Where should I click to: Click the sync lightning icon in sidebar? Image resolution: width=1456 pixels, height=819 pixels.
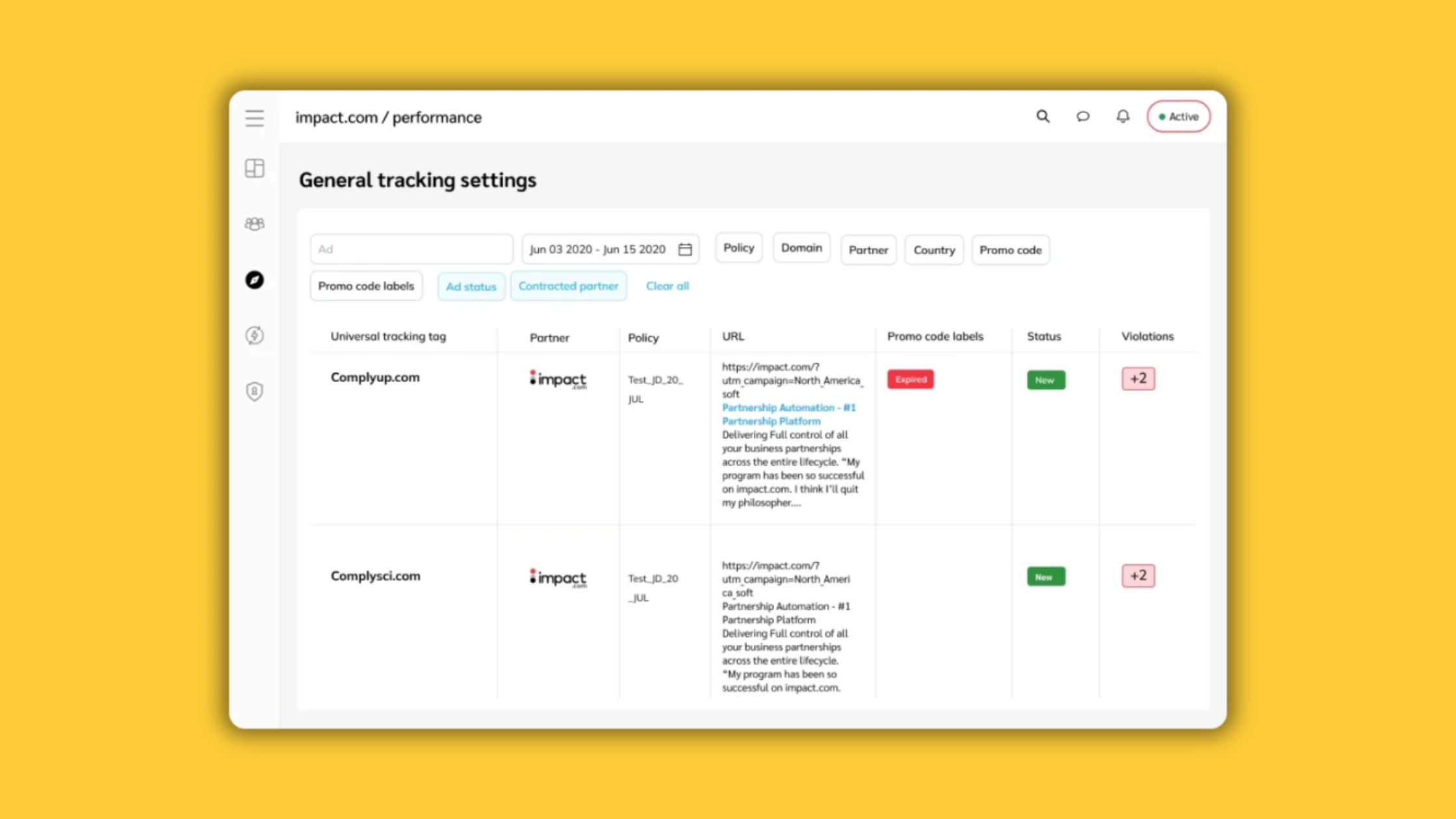[254, 335]
